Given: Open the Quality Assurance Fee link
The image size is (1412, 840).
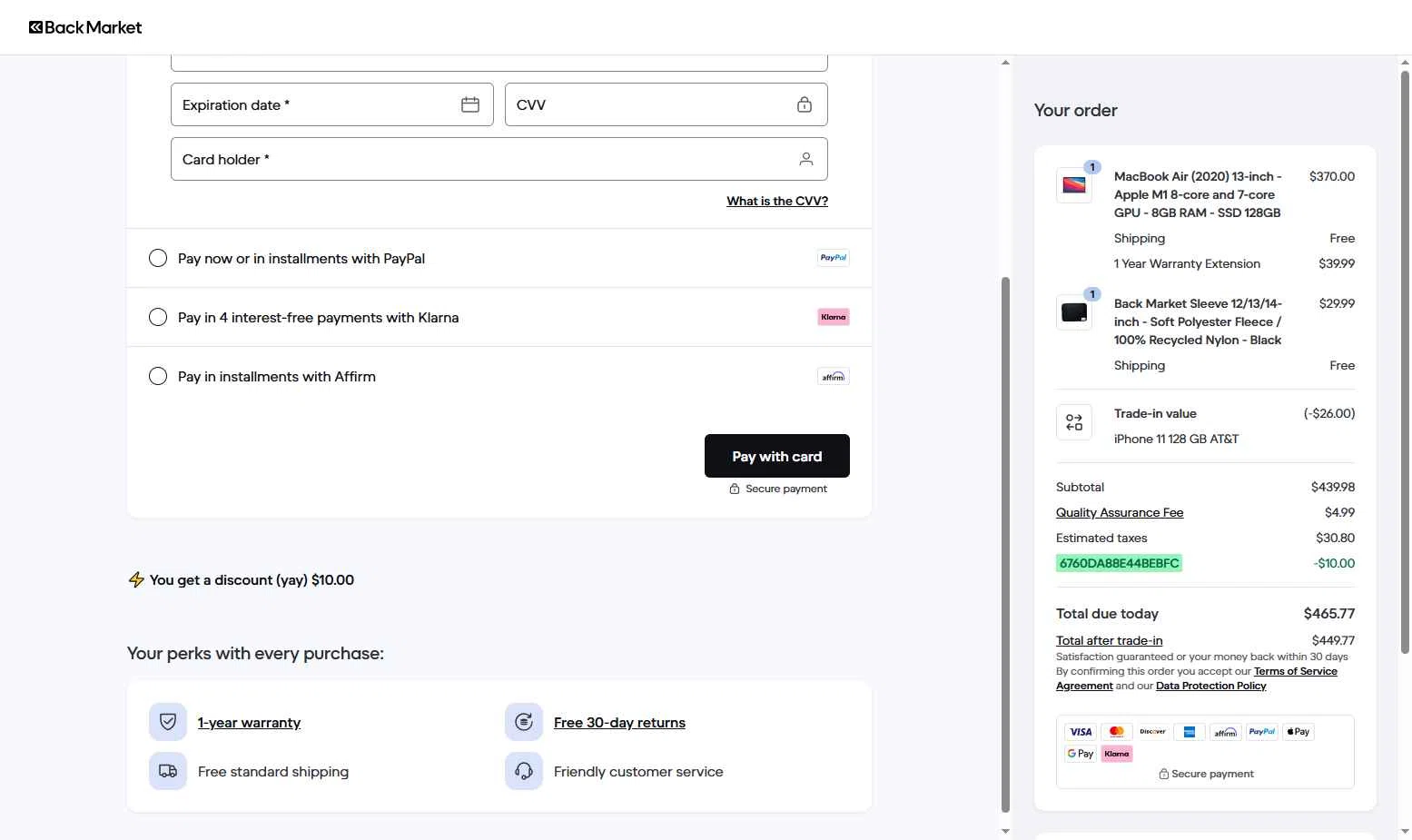Looking at the screenshot, I should click(1120, 512).
